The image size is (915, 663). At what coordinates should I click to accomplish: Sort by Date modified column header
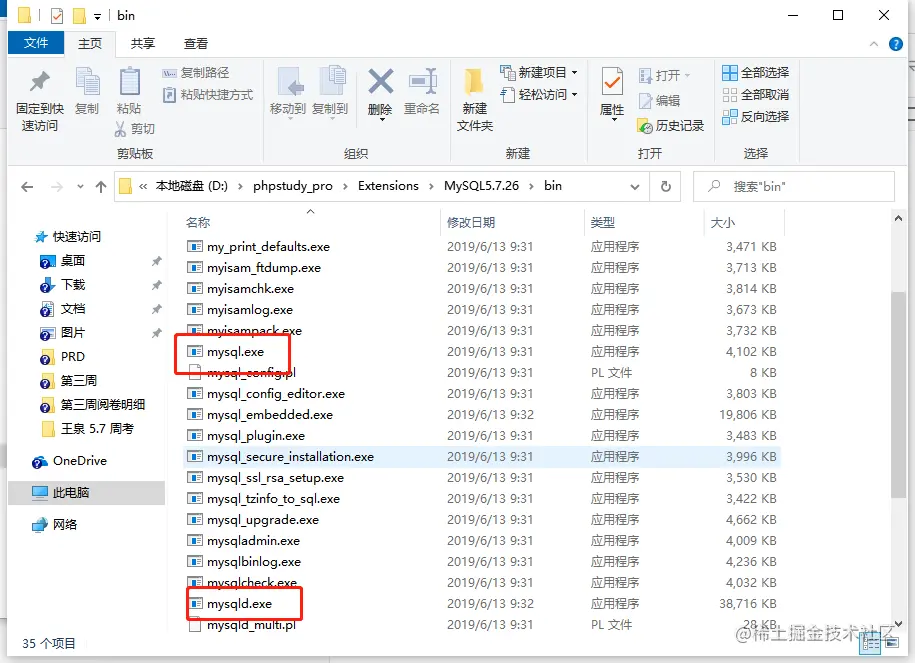pyautogui.click(x=472, y=222)
